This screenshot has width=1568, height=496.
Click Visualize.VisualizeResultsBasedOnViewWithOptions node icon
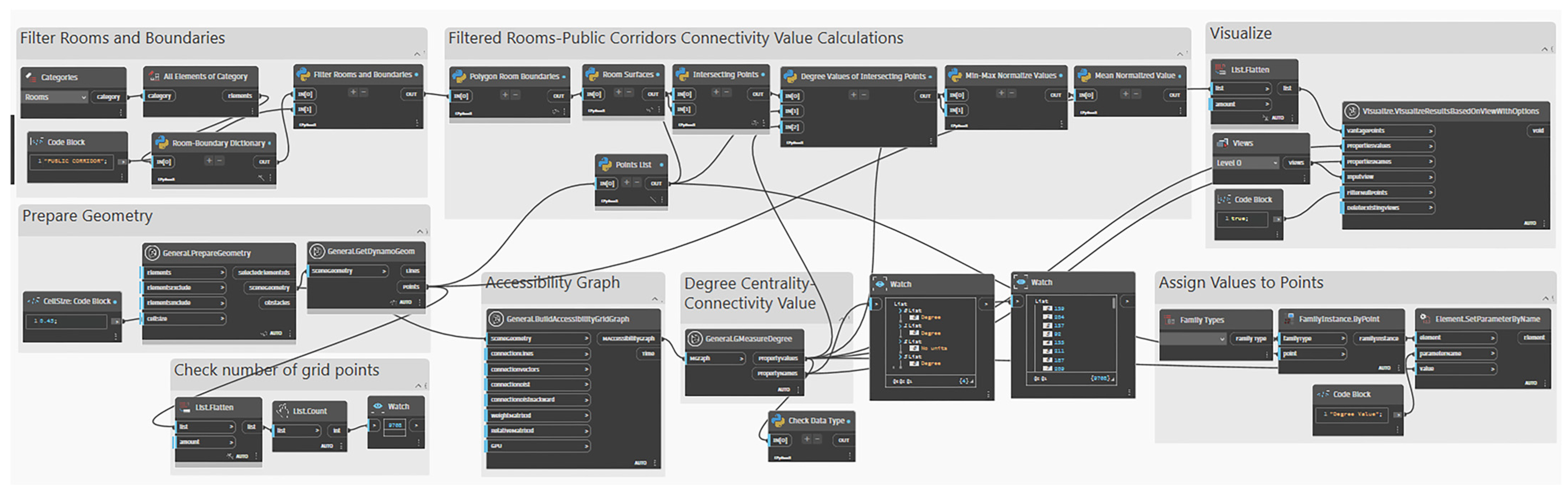[1352, 111]
